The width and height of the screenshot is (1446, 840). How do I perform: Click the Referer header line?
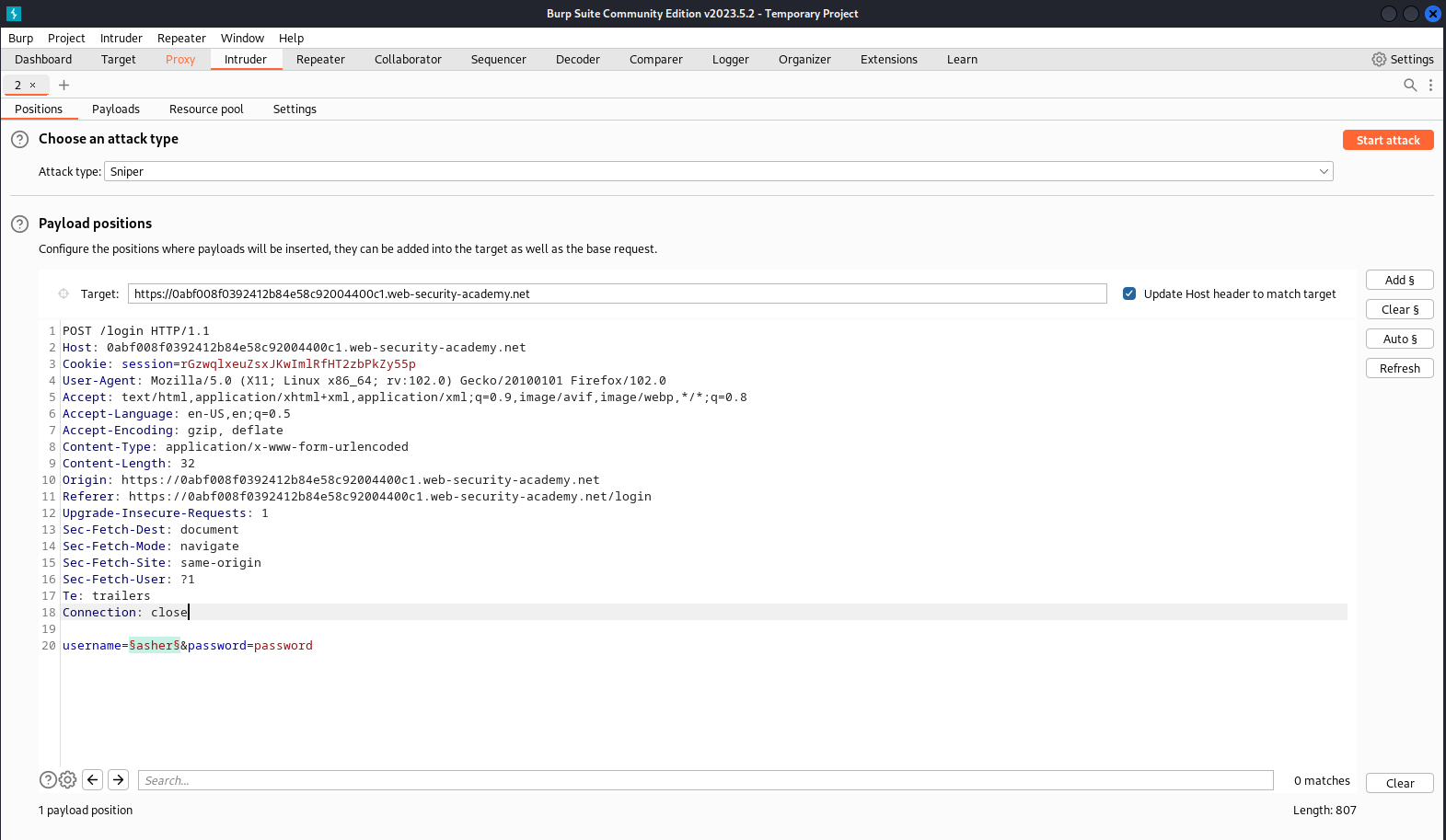tap(357, 497)
